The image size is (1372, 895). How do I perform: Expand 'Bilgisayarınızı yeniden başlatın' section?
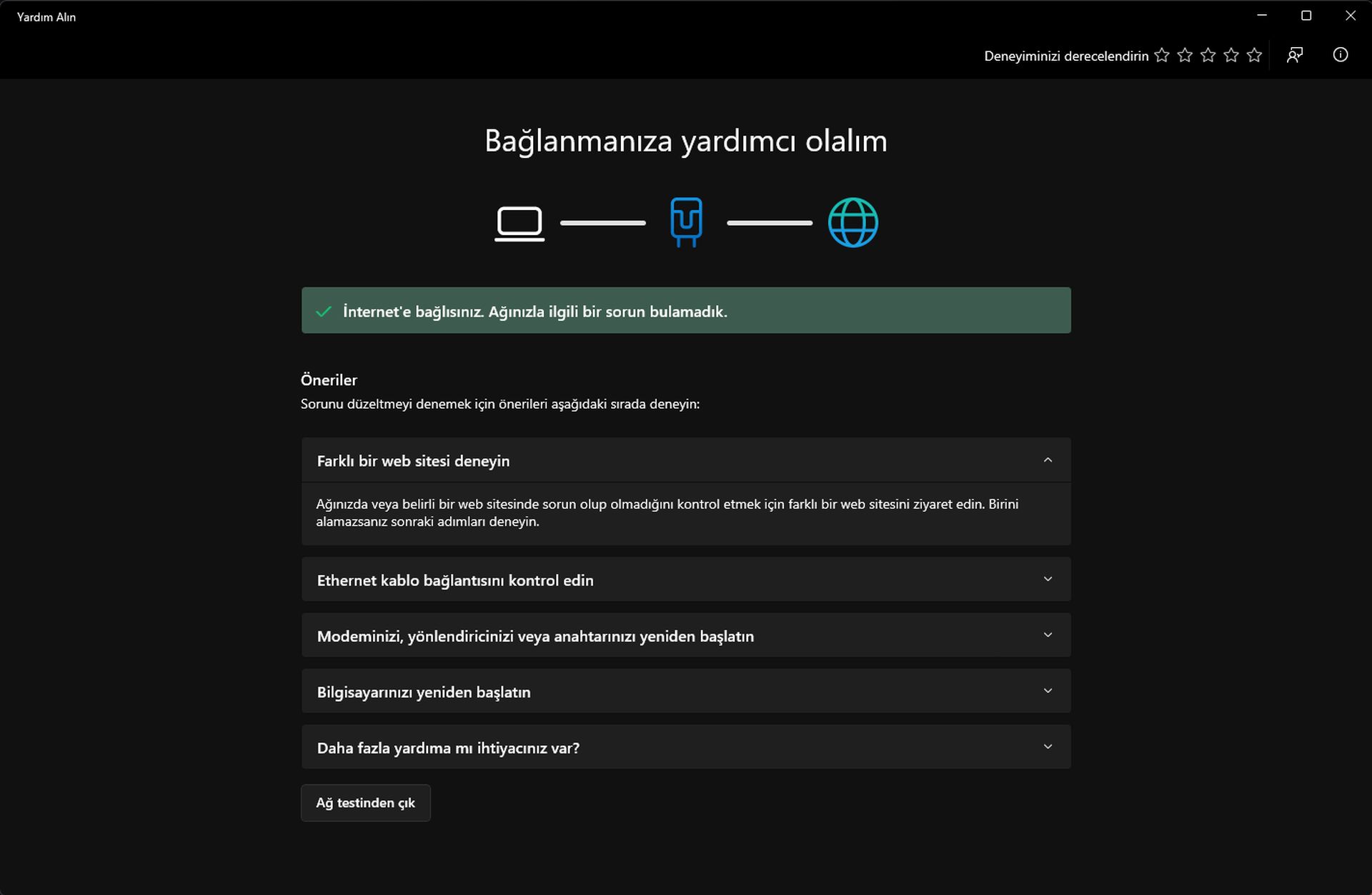pos(686,691)
